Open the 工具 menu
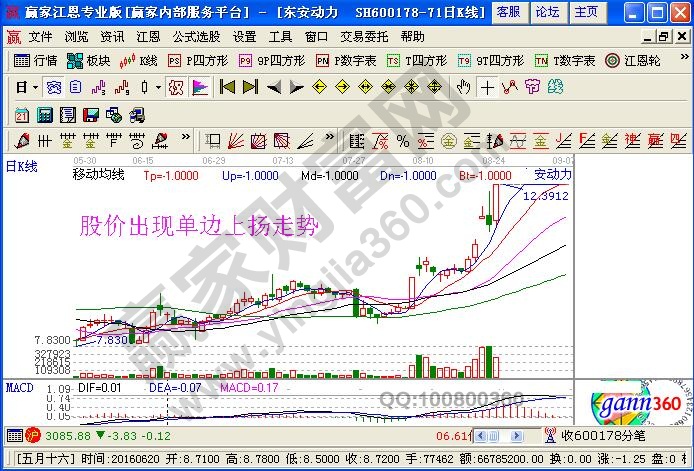694x471 pixels. pyautogui.click(x=280, y=37)
